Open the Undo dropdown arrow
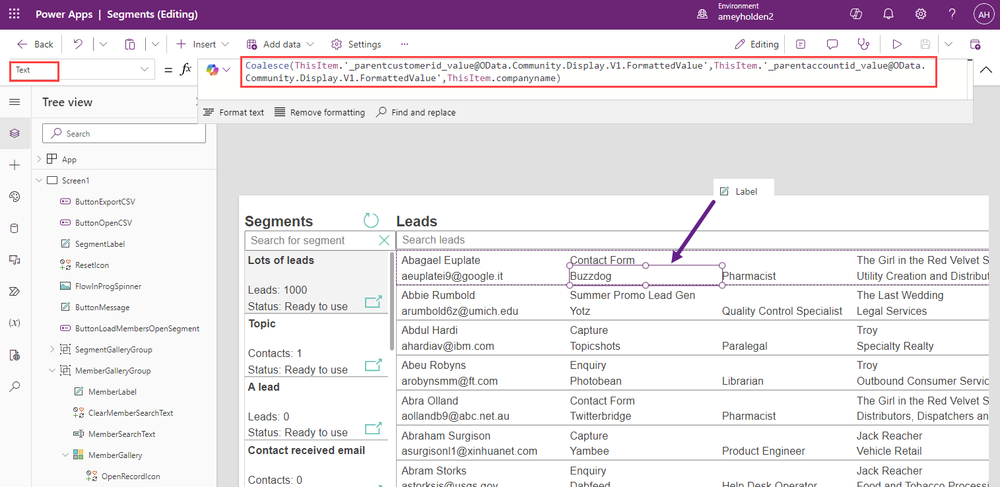Screen dimensions: 1000x487 103,44
